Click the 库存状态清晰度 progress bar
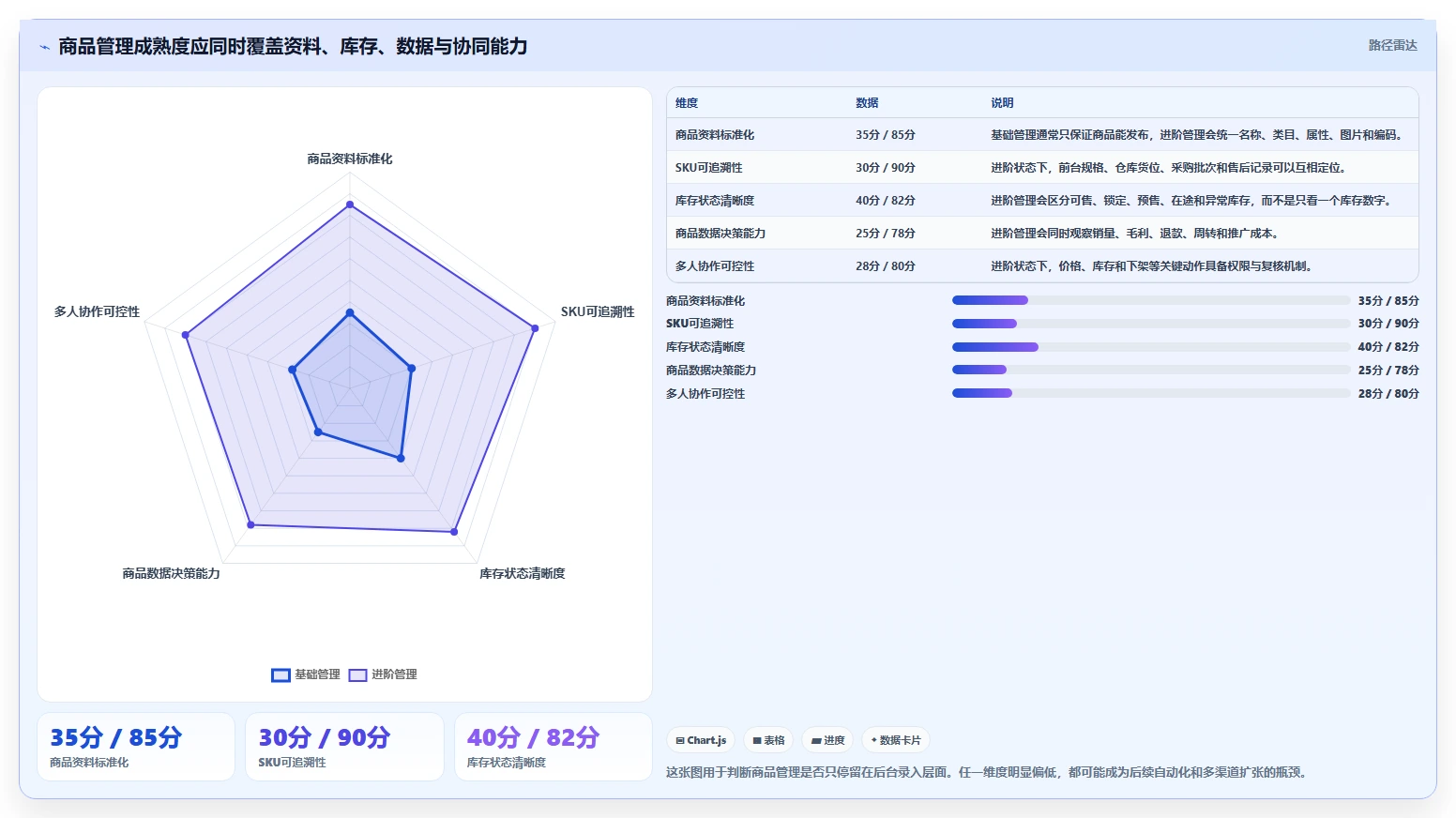Screen dimensions: 1456x818 pyautogui.click(x=1151, y=347)
